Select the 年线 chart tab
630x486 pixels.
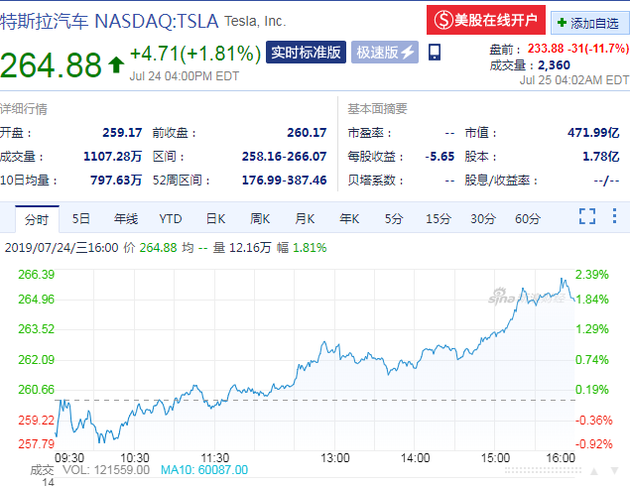pyautogui.click(x=126, y=218)
